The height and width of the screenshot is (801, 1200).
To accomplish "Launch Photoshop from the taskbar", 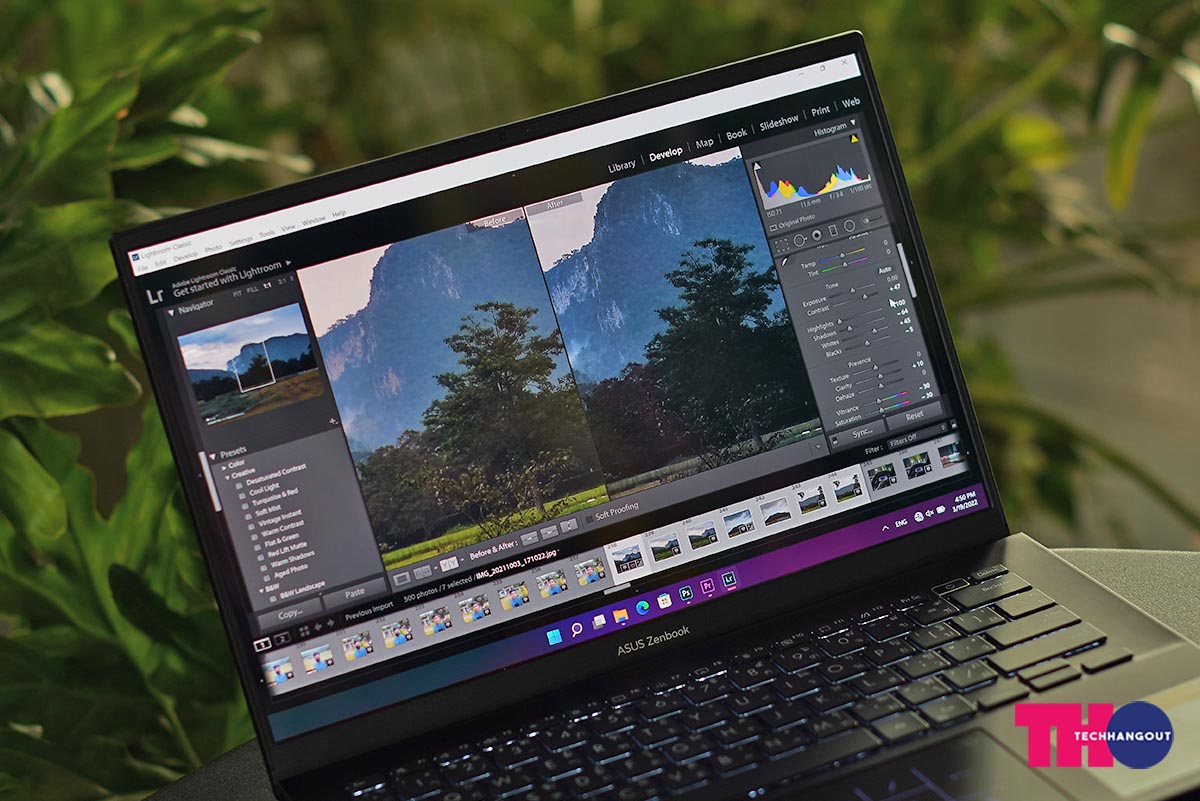I will click(686, 595).
